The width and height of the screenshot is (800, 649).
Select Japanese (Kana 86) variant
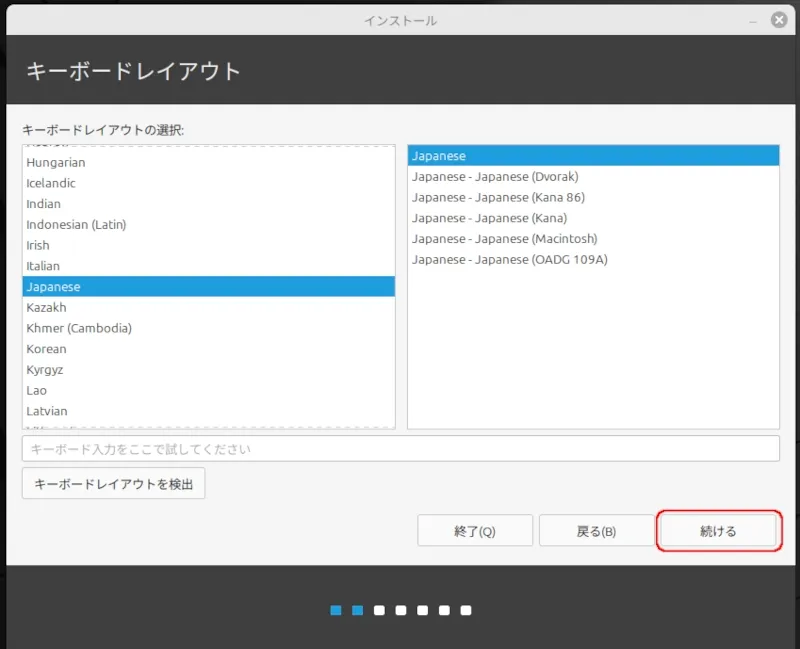[498, 198]
